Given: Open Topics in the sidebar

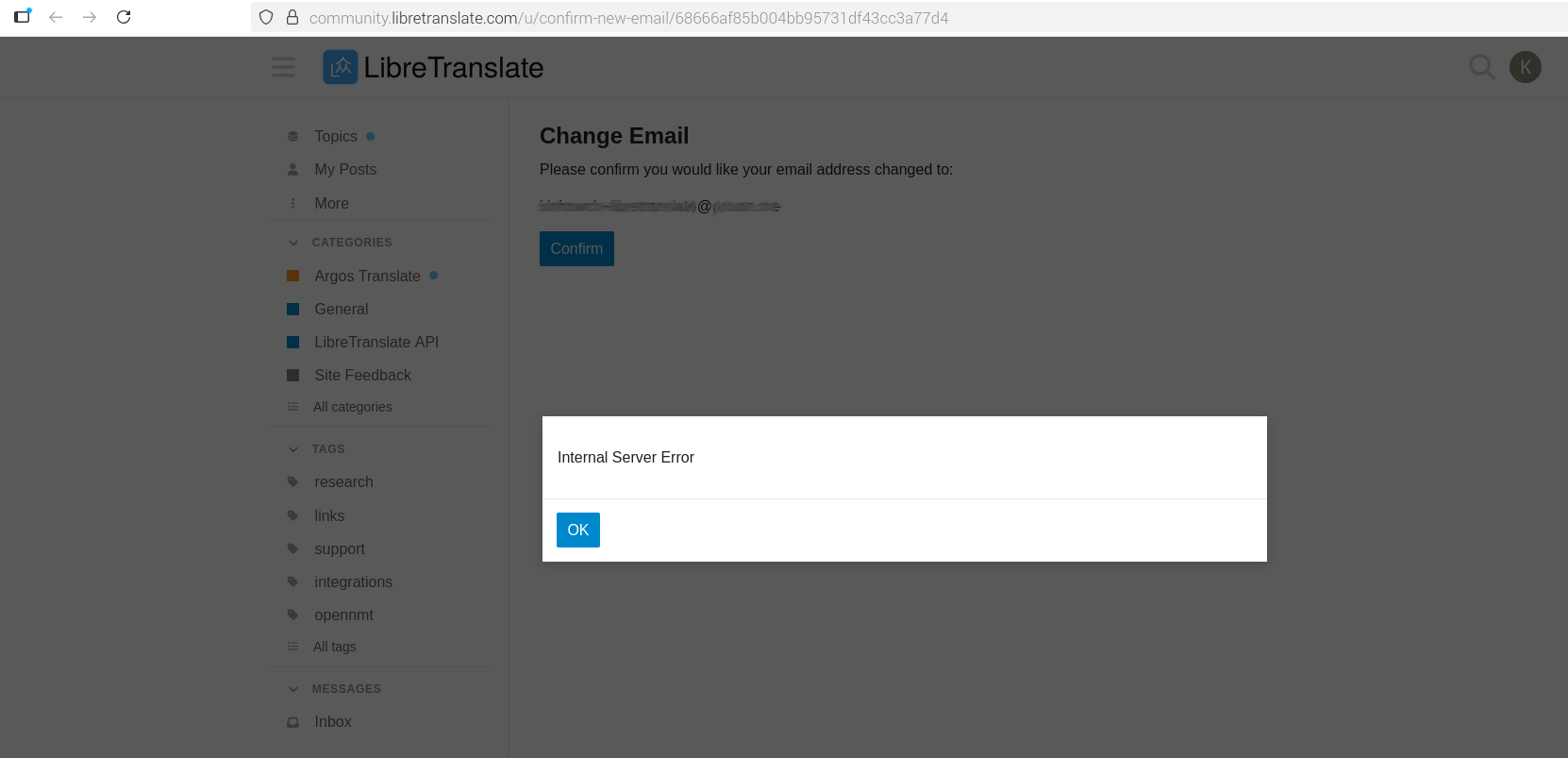Looking at the screenshot, I should [x=335, y=136].
